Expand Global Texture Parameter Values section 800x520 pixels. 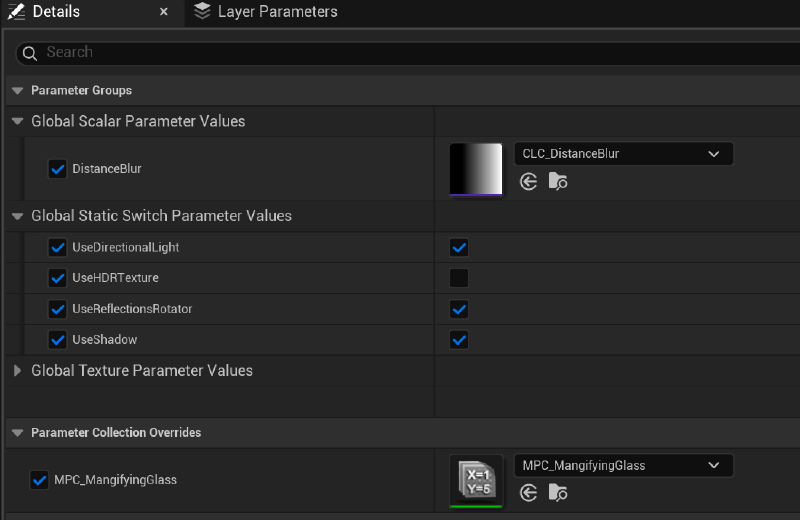coord(18,371)
